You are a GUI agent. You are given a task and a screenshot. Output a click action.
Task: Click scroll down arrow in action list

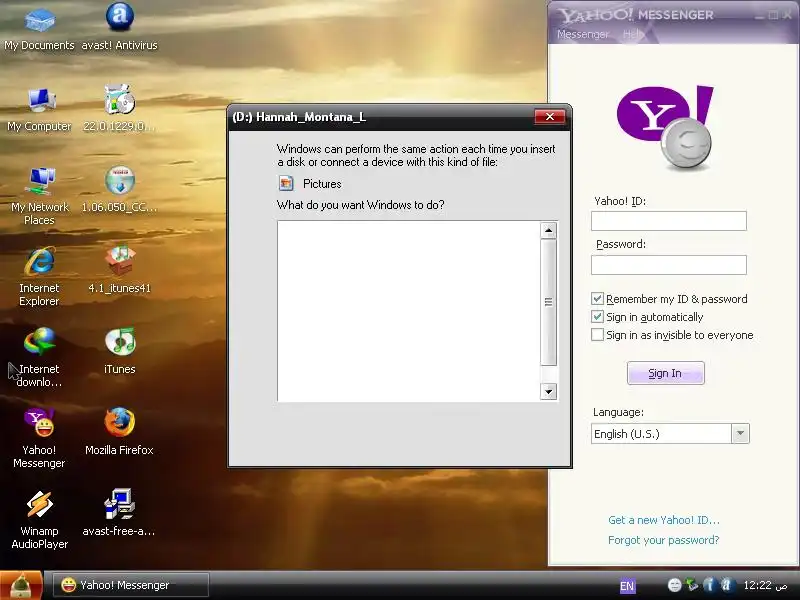point(548,392)
